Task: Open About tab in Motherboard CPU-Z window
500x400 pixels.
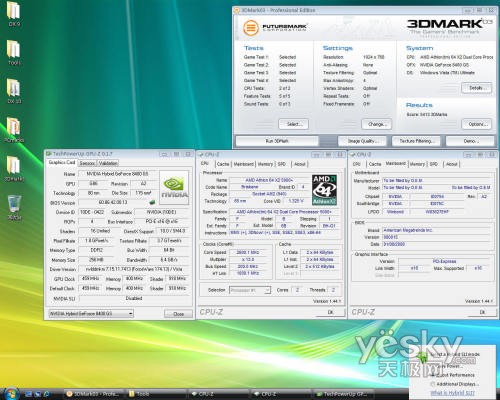Action: tap(451, 164)
